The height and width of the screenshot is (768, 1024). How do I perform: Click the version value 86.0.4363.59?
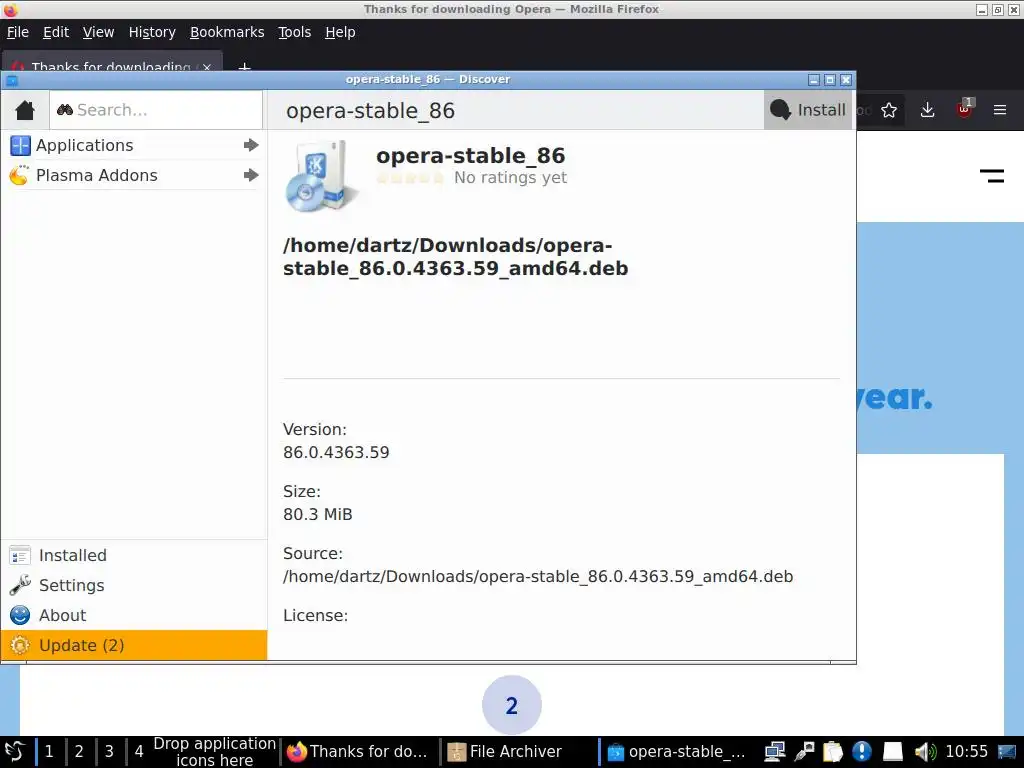point(336,453)
